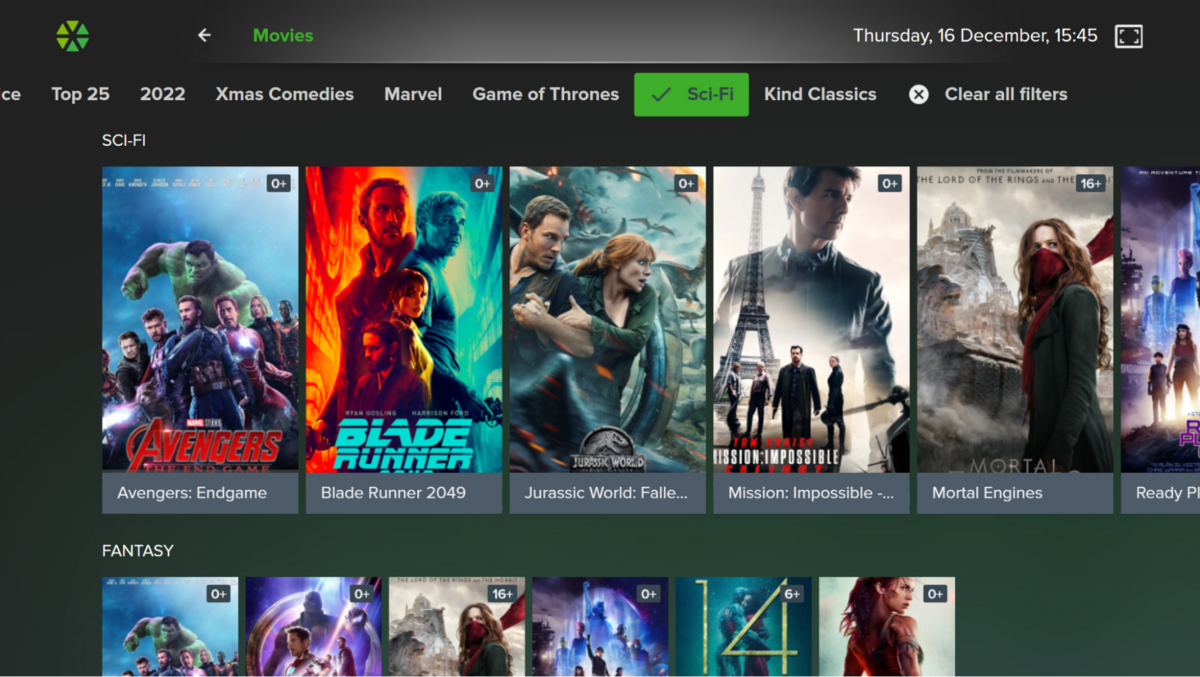Click the "Mission: Impossible -..." title label
Screen dimensions: 1200x677
(812, 493)
